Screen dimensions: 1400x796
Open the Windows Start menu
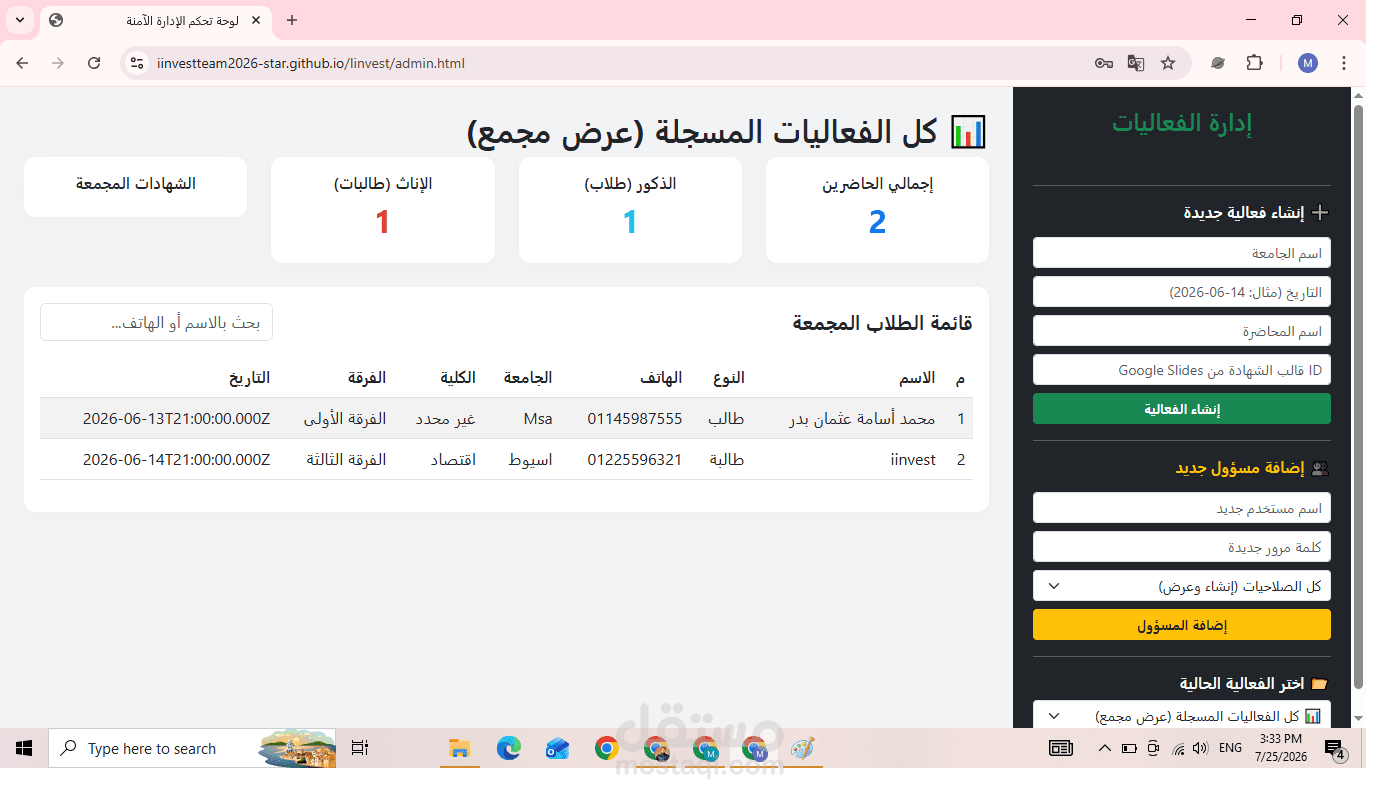pyautogui.click(x=24, y=748)
